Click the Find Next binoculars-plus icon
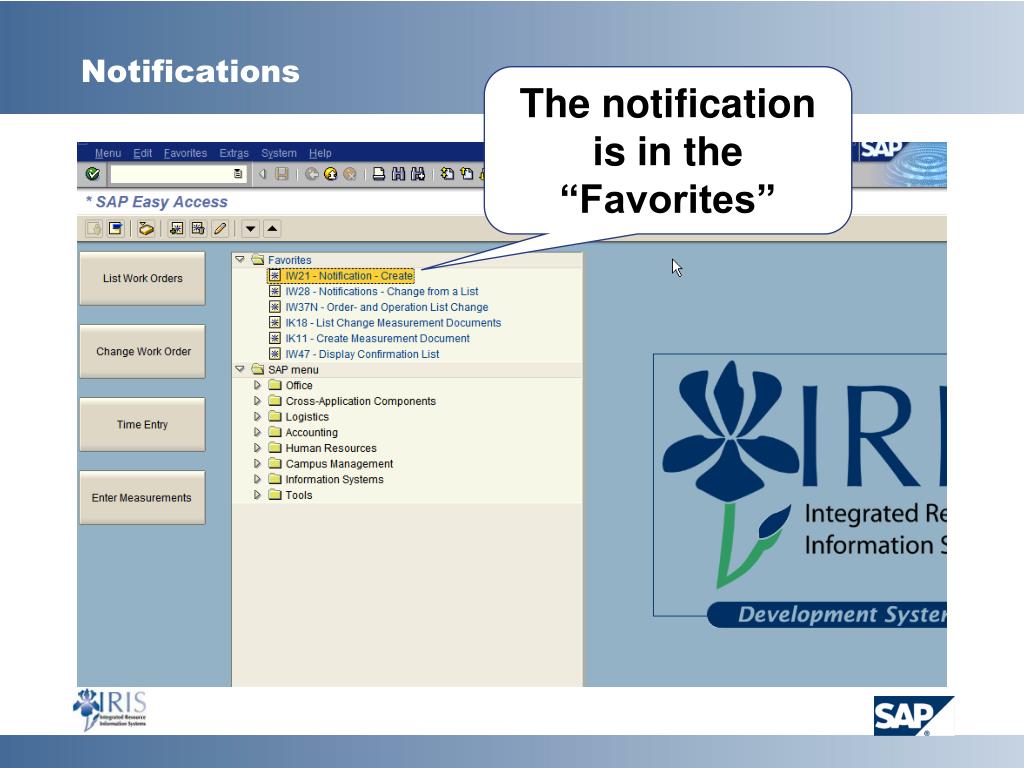Viewport: 1024px width, 768px height. pos(418,174)
